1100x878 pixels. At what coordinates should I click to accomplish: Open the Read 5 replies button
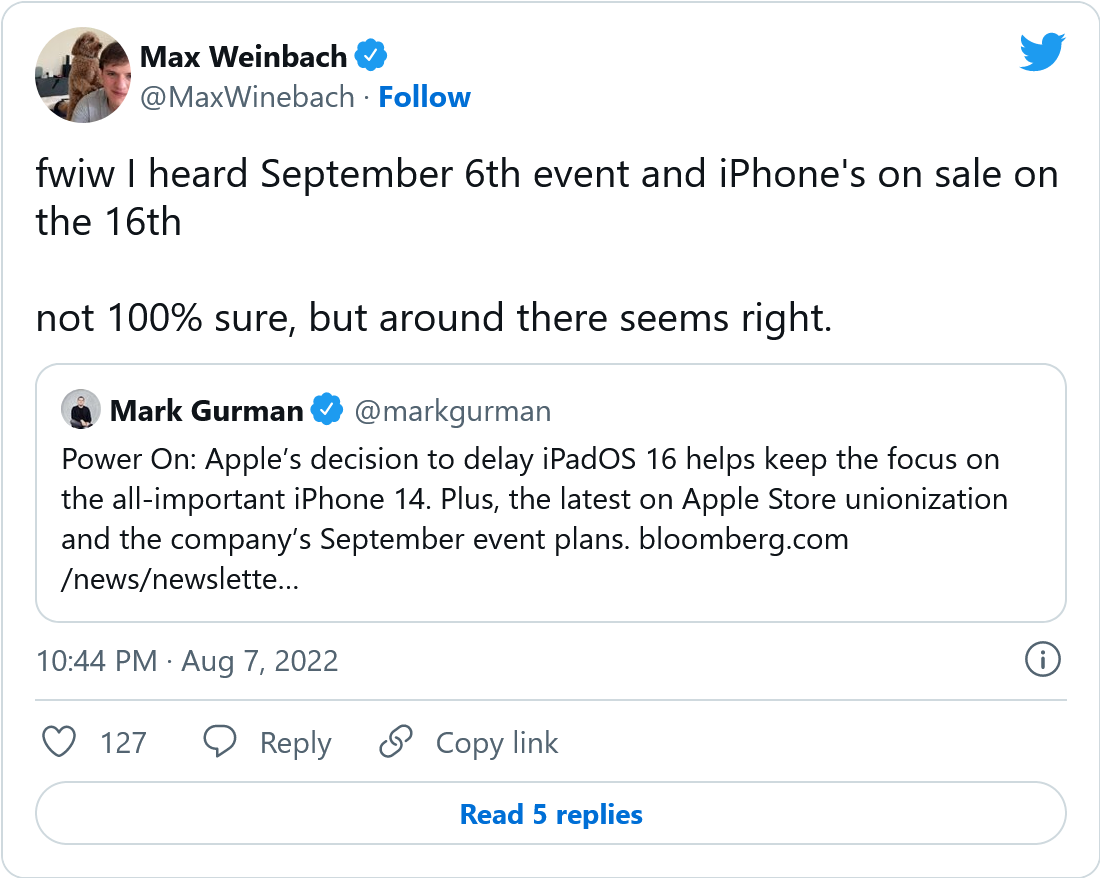point(551,814)
